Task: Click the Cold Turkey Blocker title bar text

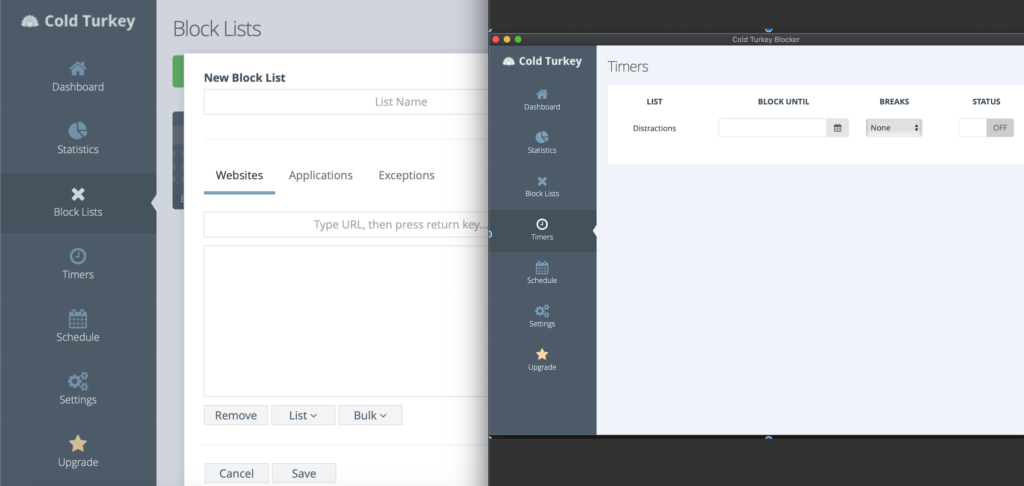Action: tap(765, 40)
